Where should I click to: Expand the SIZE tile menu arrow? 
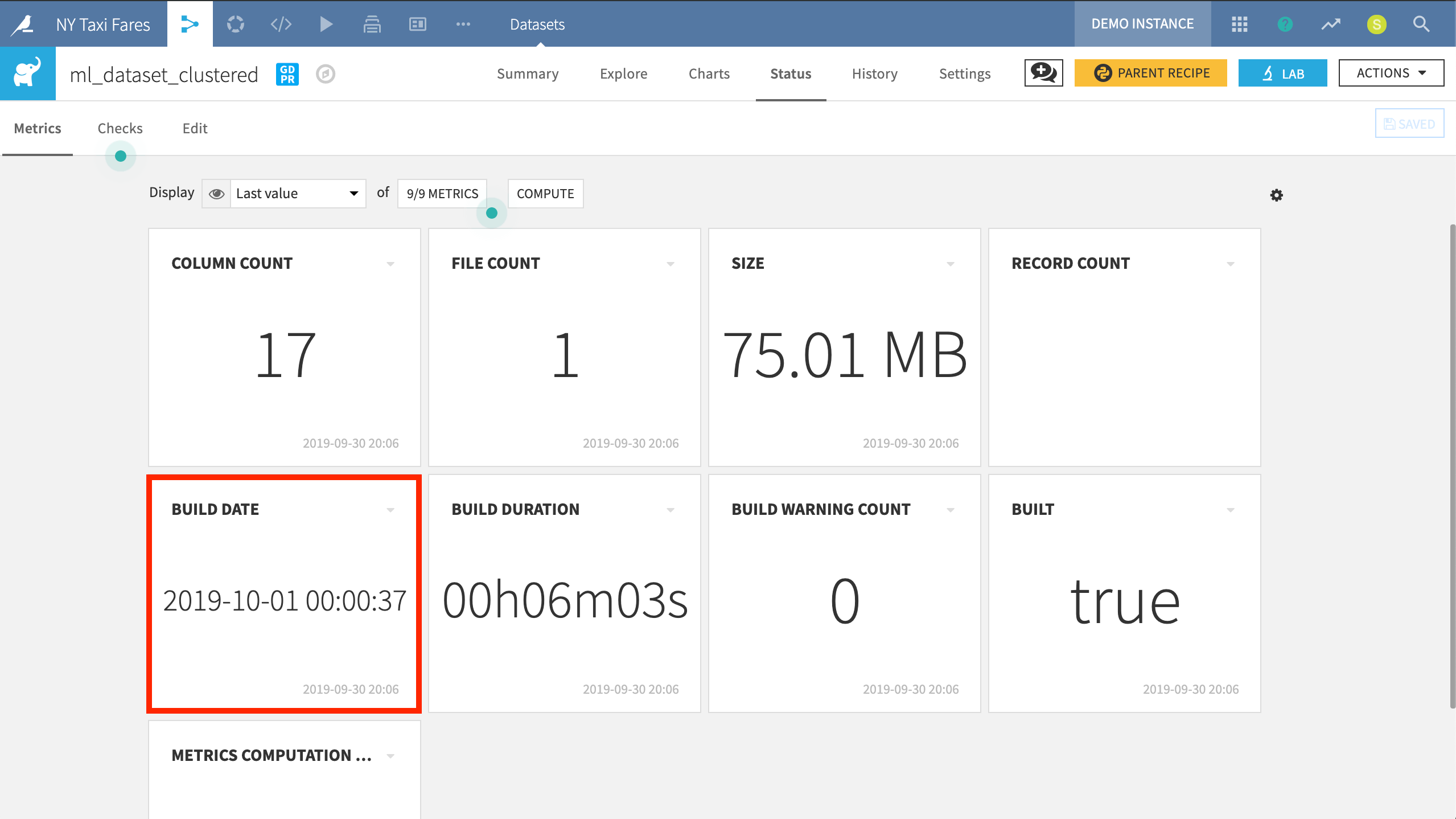tap(951, 264)
